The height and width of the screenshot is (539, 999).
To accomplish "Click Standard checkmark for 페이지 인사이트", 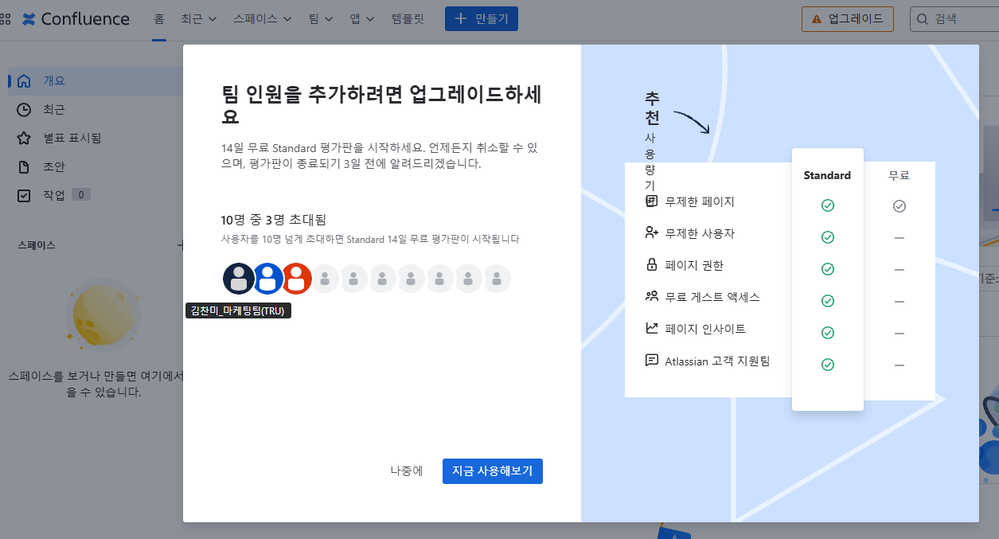I will click(x=828, y=333).
